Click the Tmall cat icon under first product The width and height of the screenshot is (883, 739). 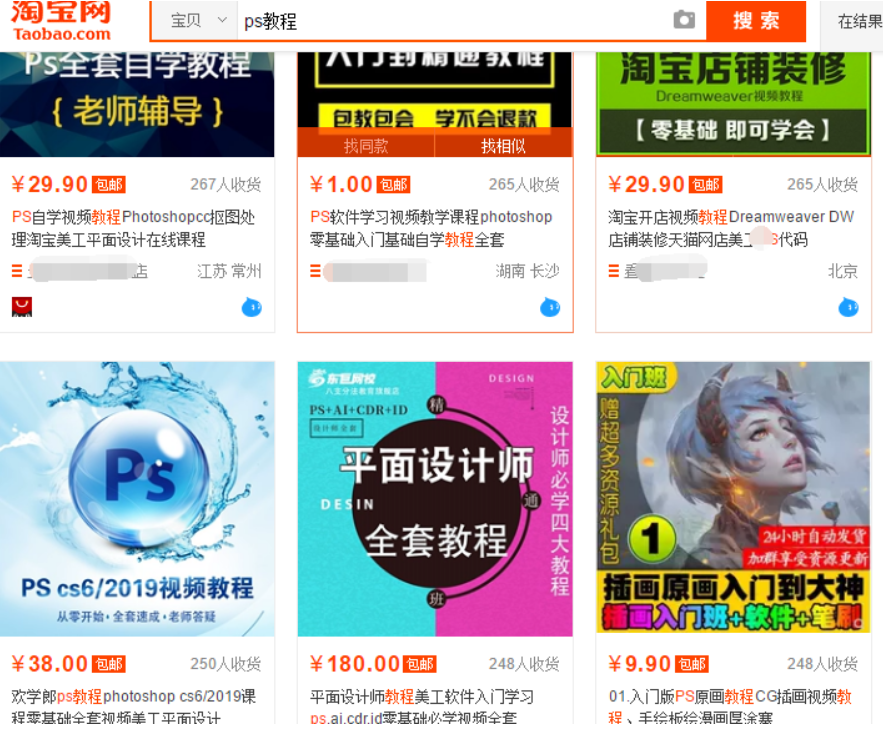(22, 307)
